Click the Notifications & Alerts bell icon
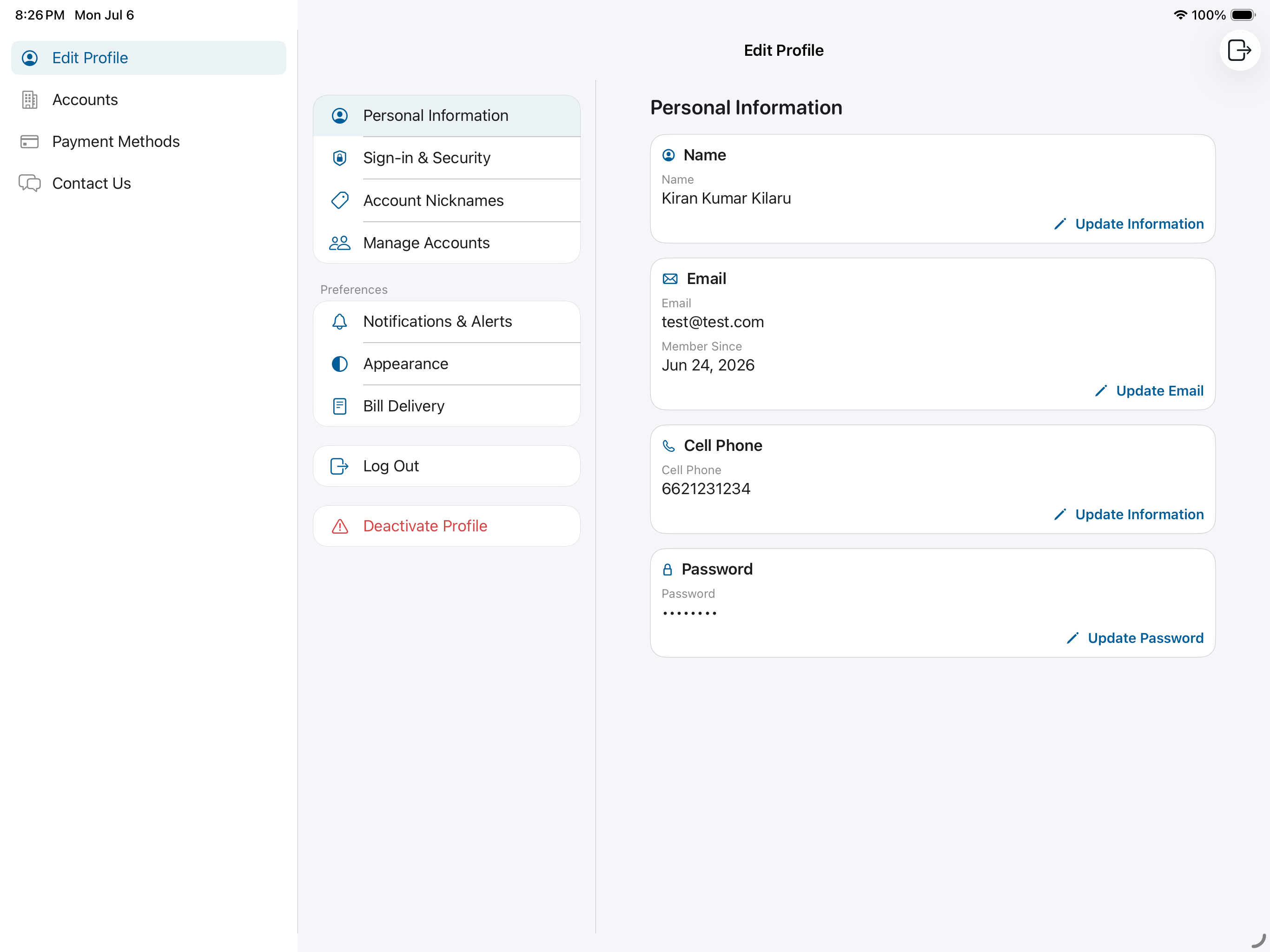 [x=340, y=322]
